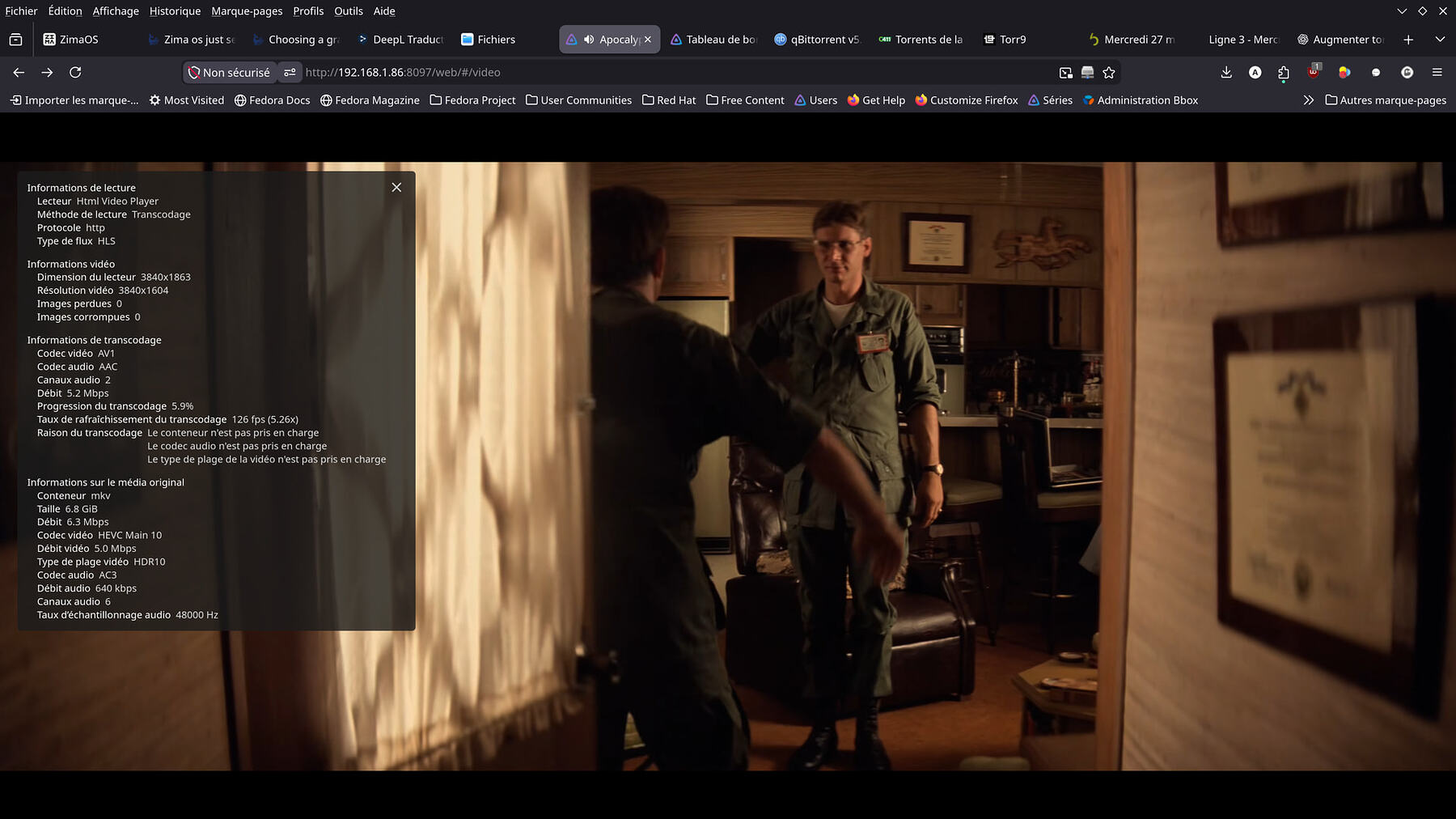Open the Historique menu

pos(175,11)
